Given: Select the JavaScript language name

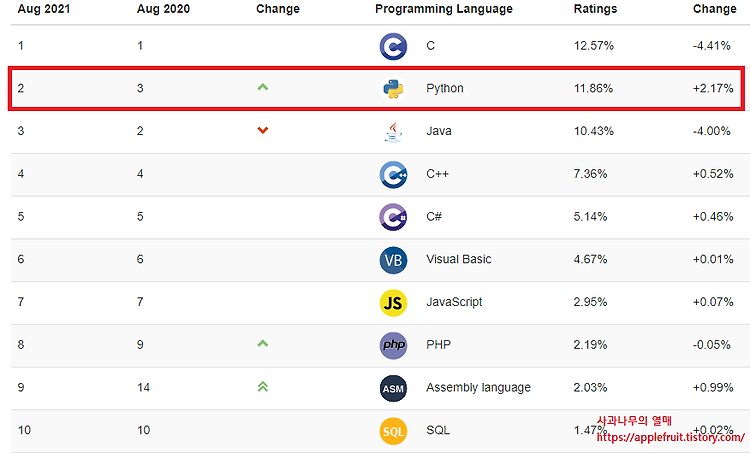Looking at the screenshot, I should point(454,302).
